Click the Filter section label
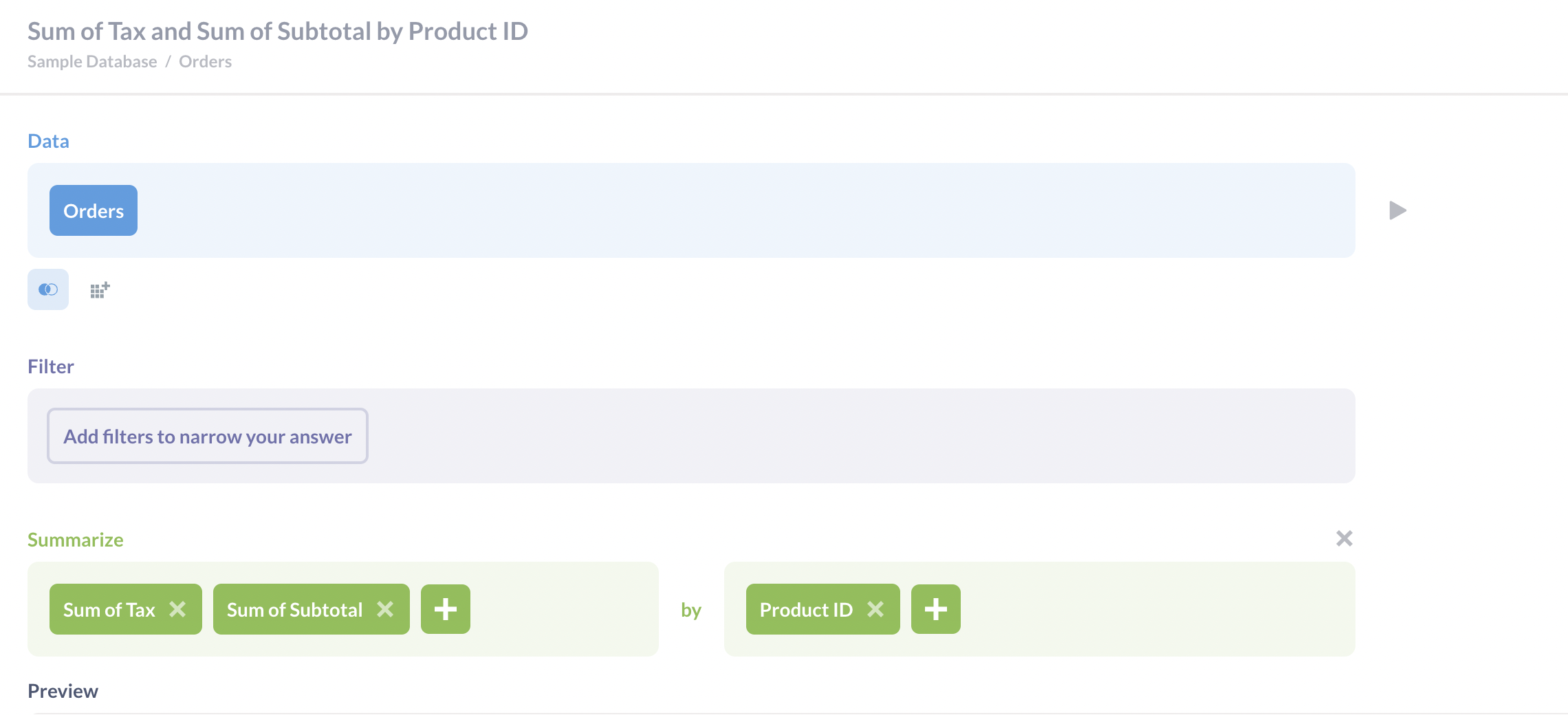 tap(50, 366)
